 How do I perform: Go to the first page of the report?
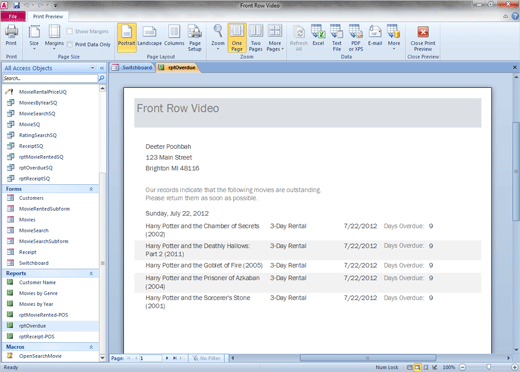coord(128,358)
